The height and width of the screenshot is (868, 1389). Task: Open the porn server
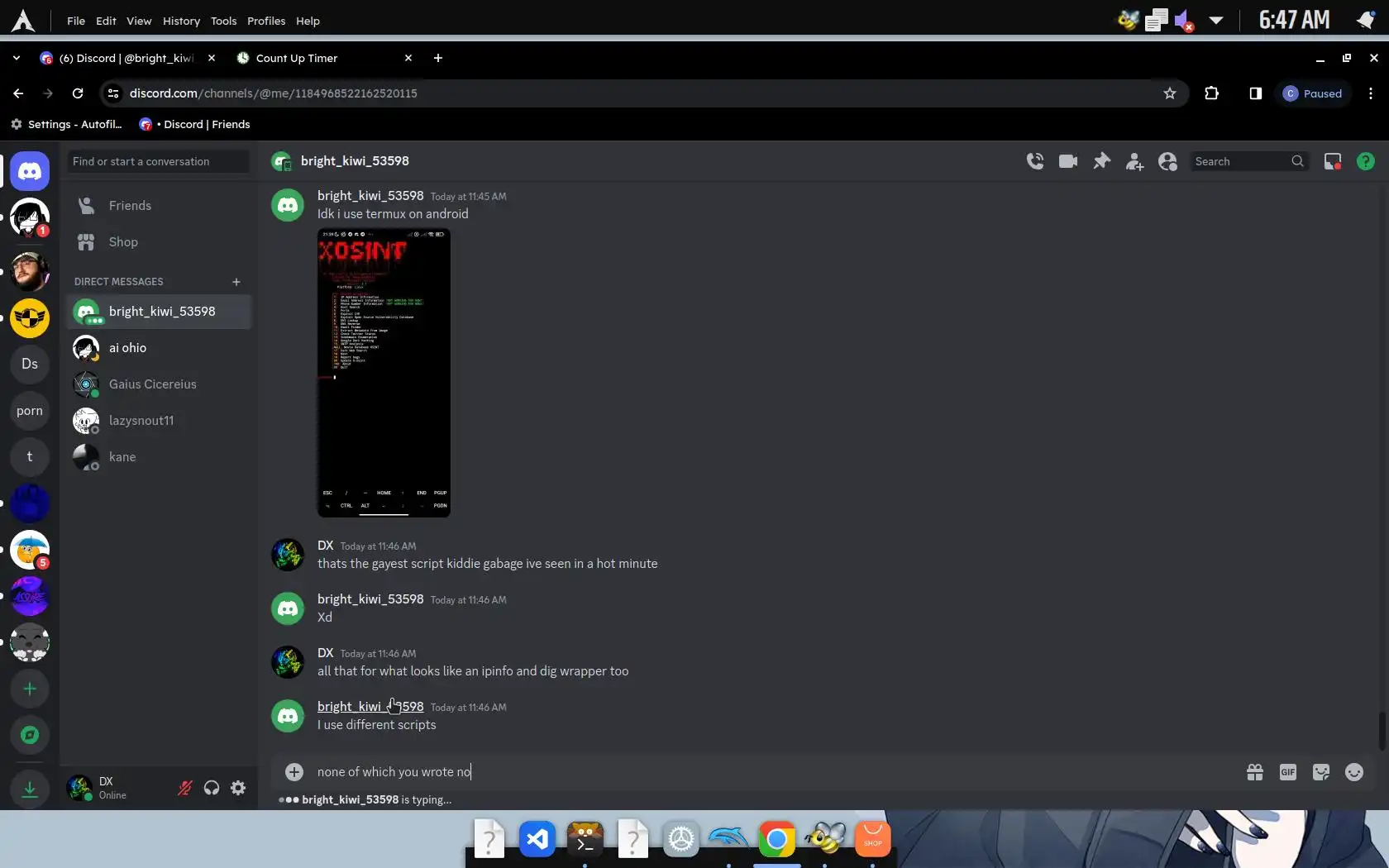point(30,411)
